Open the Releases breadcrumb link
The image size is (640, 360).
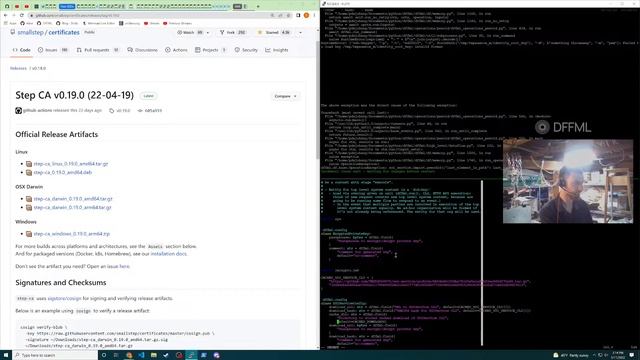[x=18, y=68]
